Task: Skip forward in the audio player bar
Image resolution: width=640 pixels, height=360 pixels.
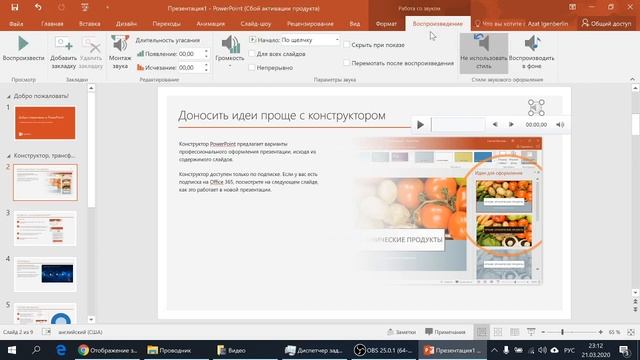Action: click(511, 124)
